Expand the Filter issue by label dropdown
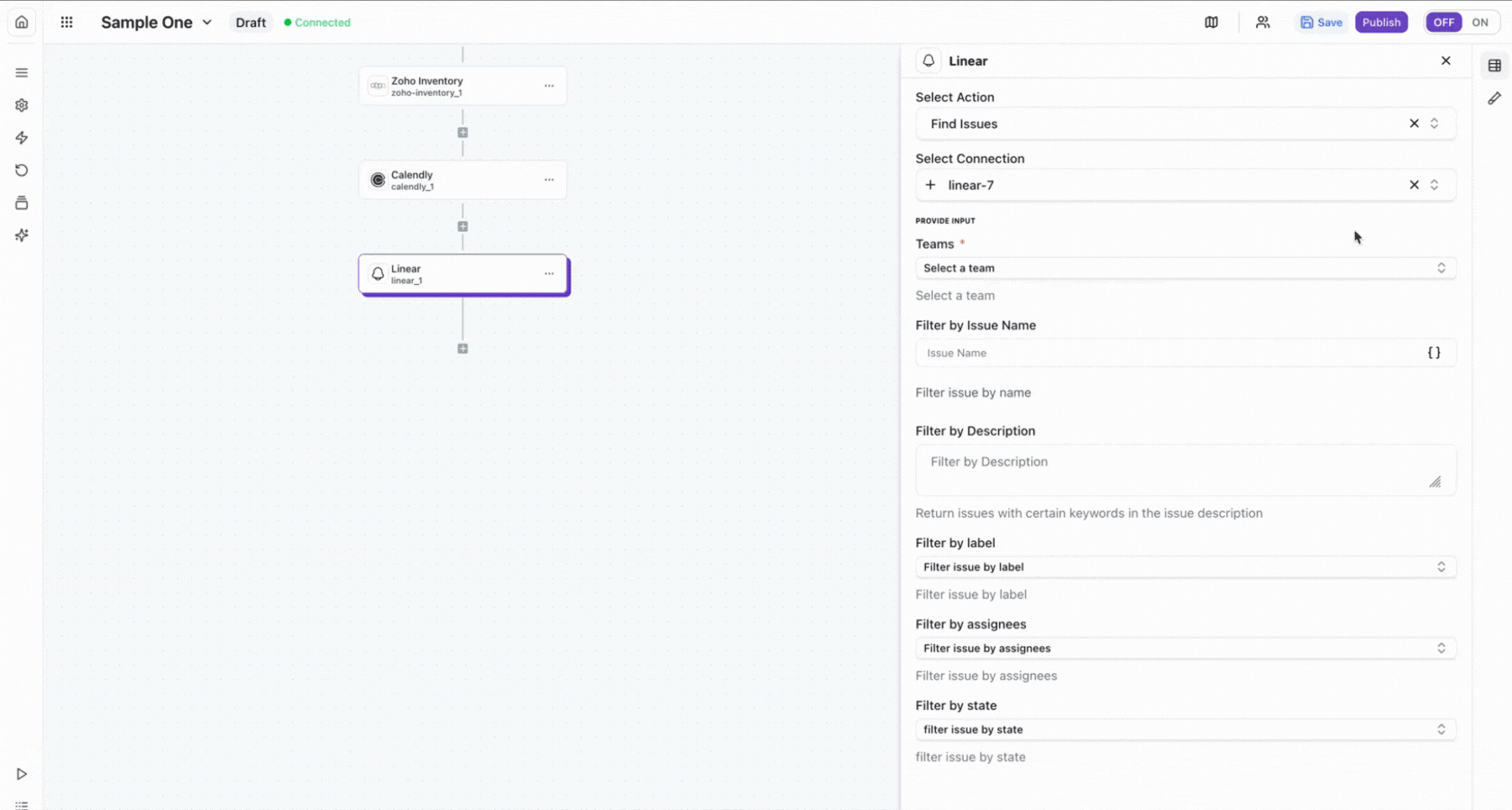The width and height of the screenshot is (1512, 810). click(x=1185, y=567)
